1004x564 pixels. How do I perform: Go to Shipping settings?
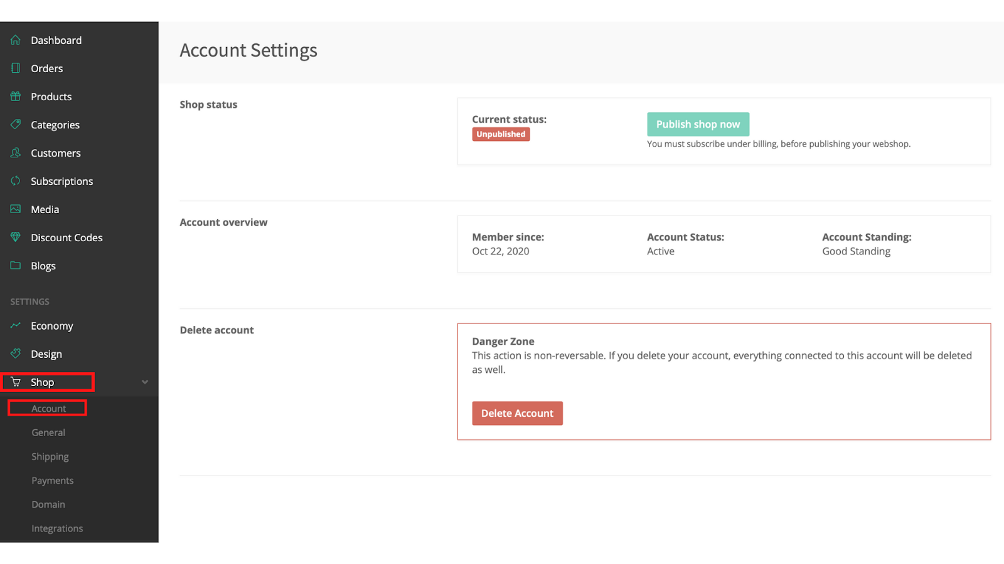[x=50, y=456]
